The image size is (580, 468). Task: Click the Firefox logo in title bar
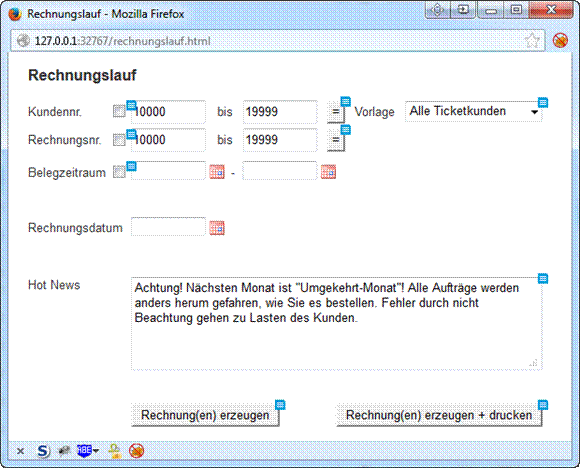[15, 14]
